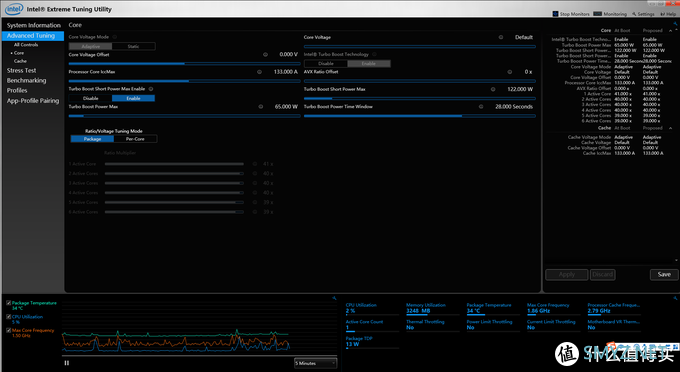The width and height of the screenshot is (680, 372).
Task: Click info icon beside AVX Ratio Offset value
Action: [510, 72]
